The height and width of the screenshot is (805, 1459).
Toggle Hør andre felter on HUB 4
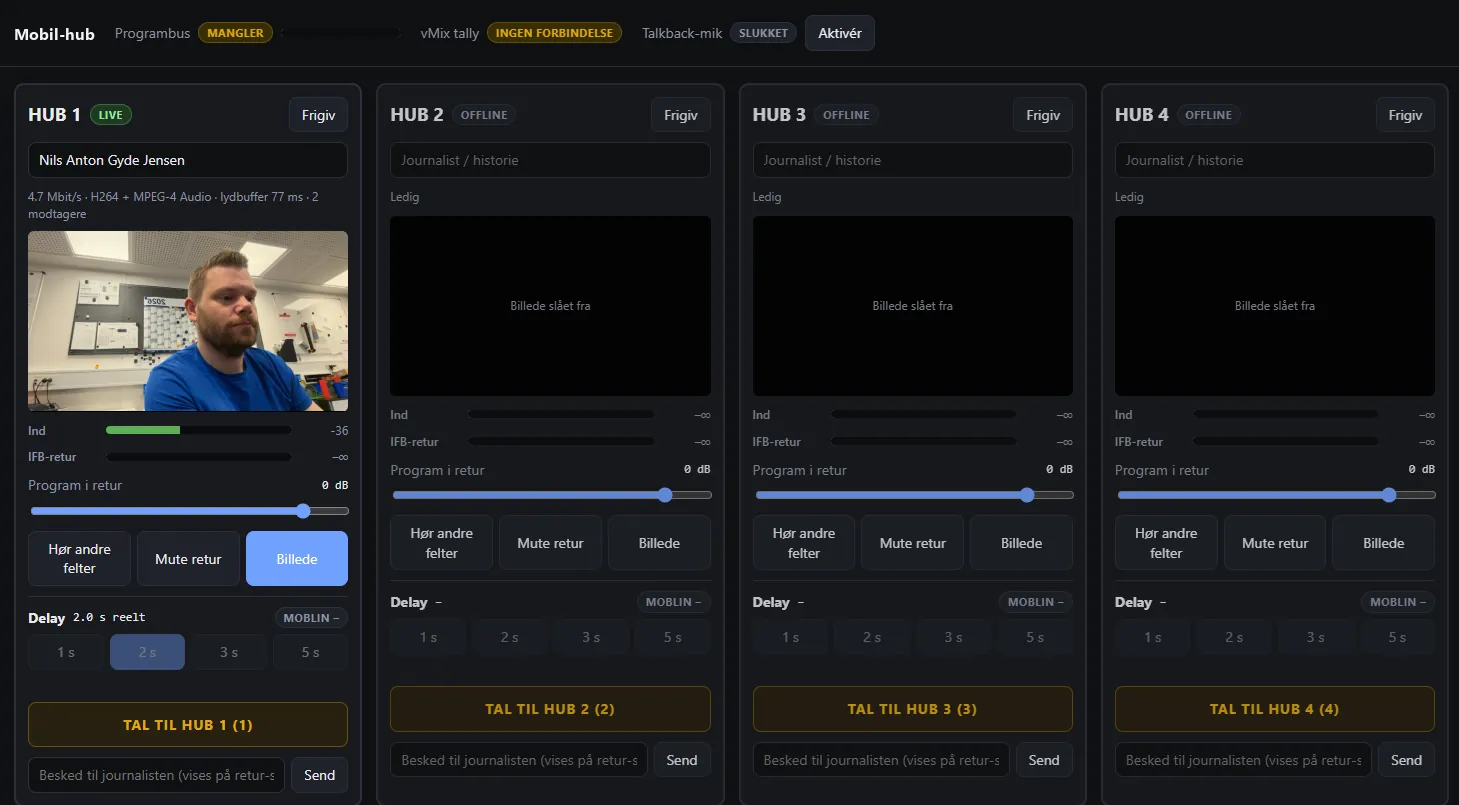pos(1166,543)
